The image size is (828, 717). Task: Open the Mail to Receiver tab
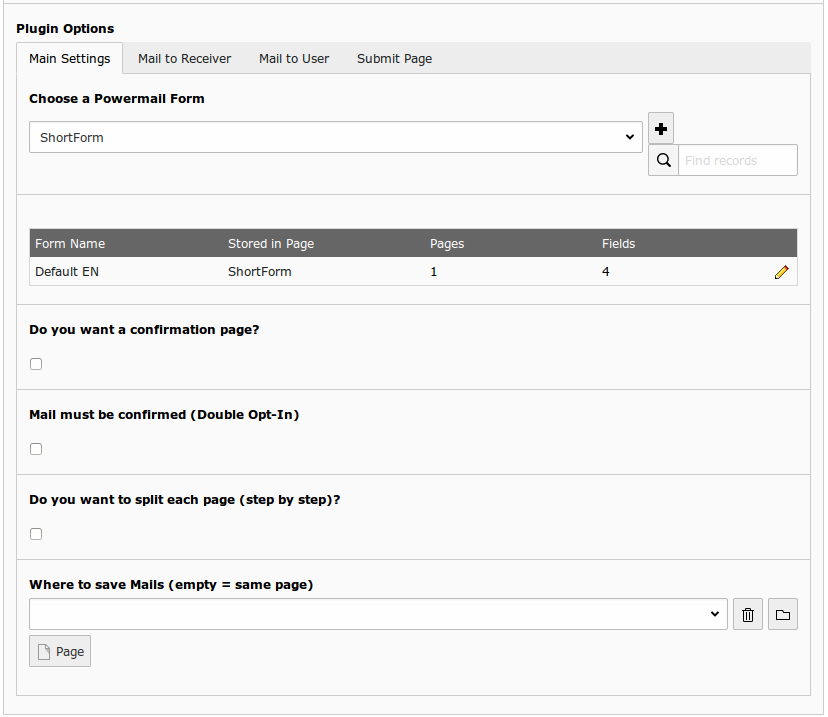pos(184,59)
